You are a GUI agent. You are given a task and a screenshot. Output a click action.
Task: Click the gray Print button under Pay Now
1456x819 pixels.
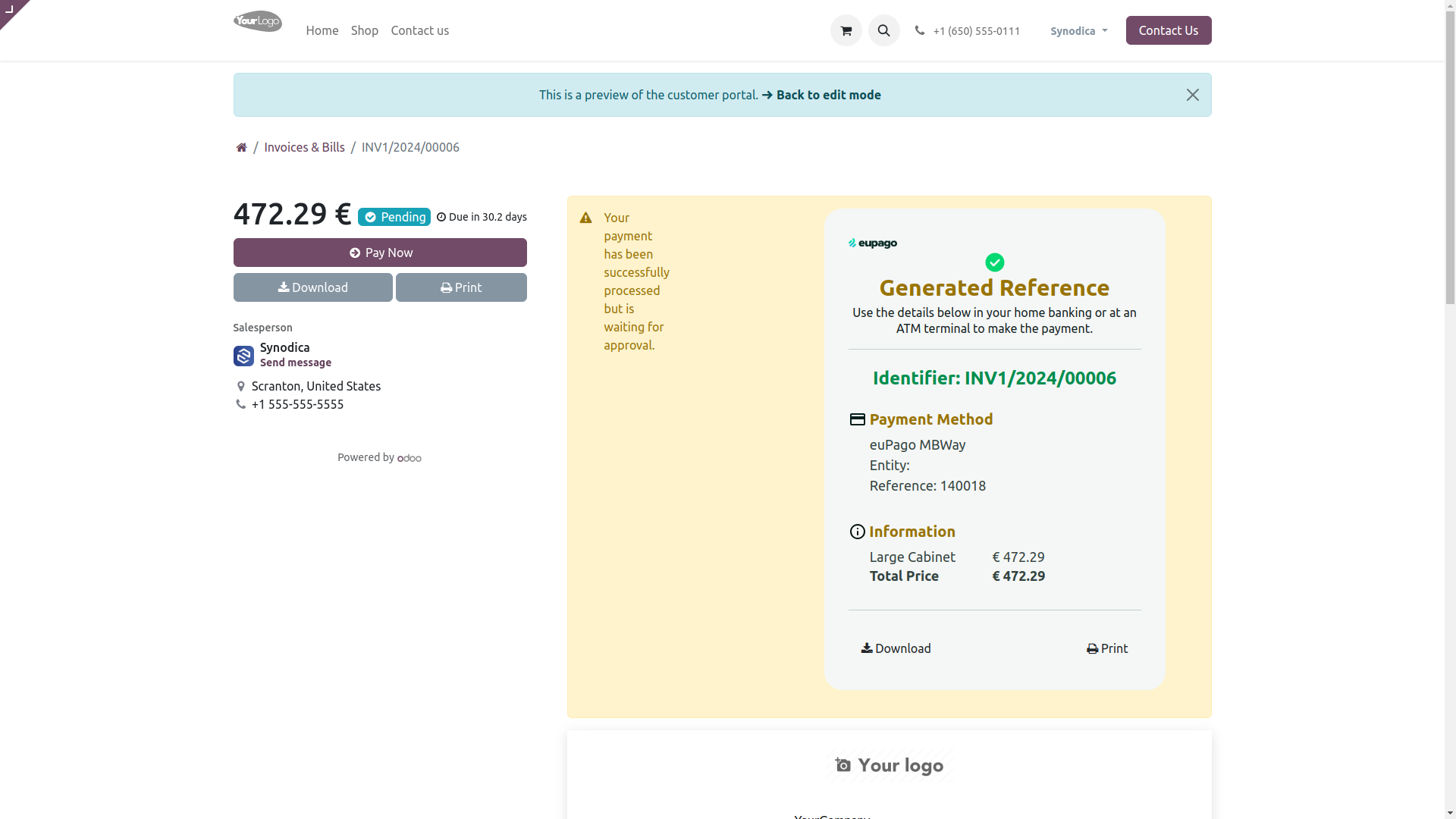click(461, 287)
